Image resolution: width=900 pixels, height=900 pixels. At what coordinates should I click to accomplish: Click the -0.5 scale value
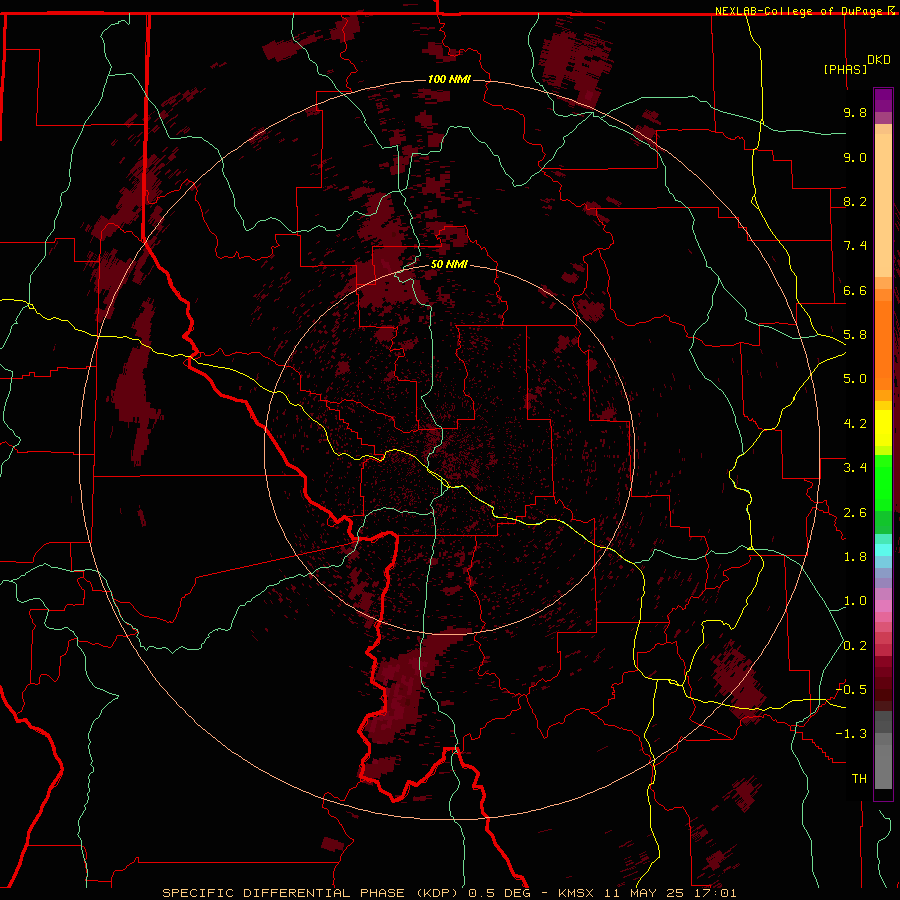852,690
